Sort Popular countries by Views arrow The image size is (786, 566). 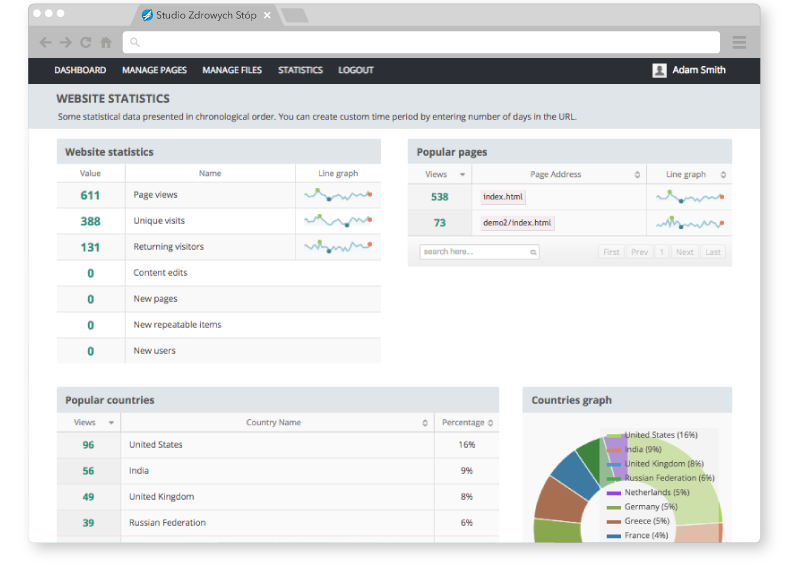(111, 423)
